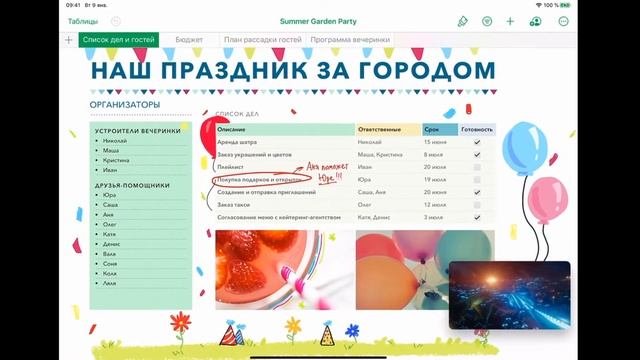
Task: Select the 8 июля deadline cell
Action: tap(440, 155)
